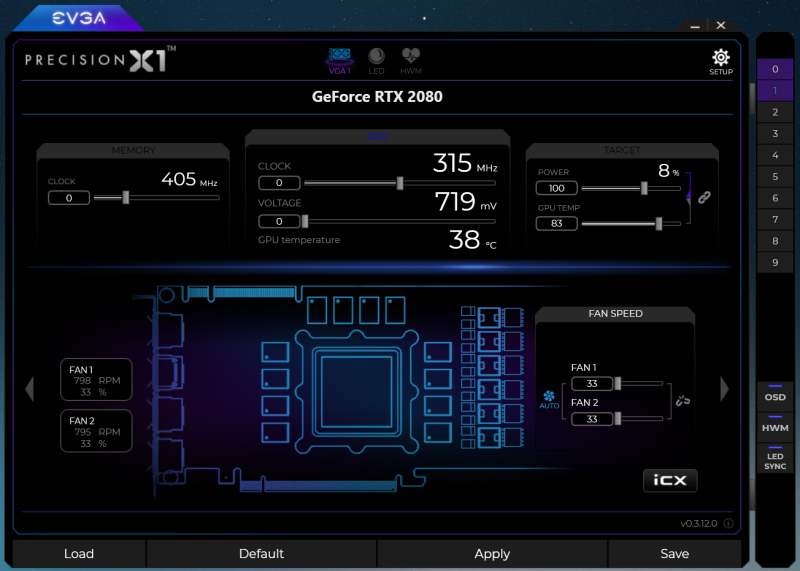Select profile slot 9
Screen dimensions: 800x571
click(x=775, y=262)
